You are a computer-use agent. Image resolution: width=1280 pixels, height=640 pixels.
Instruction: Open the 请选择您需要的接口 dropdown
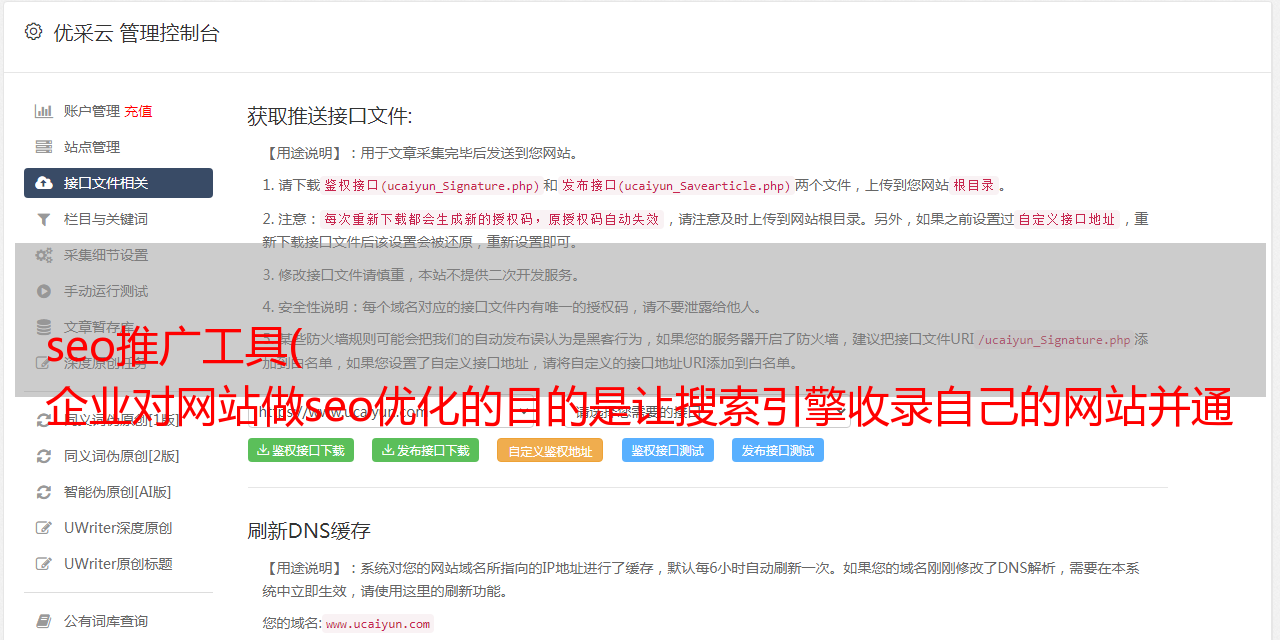coord(708,411)
